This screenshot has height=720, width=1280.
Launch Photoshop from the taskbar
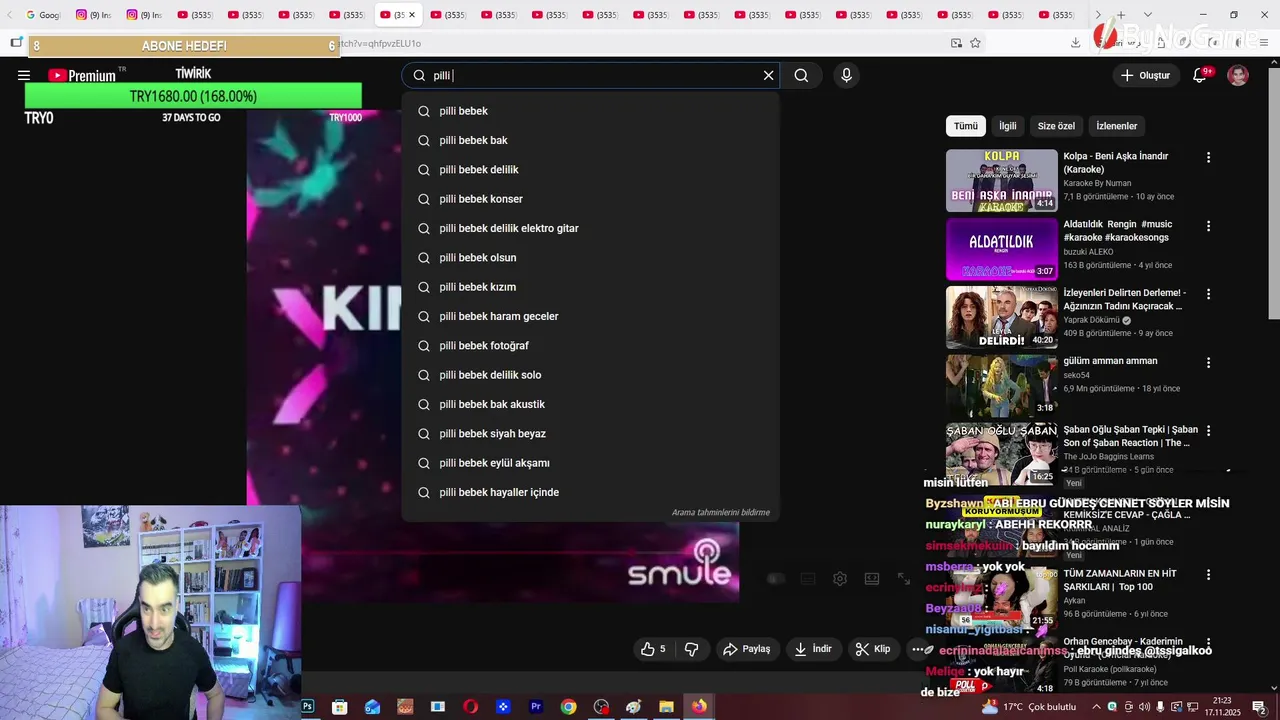pyautogui.click(x=307, y=707)
